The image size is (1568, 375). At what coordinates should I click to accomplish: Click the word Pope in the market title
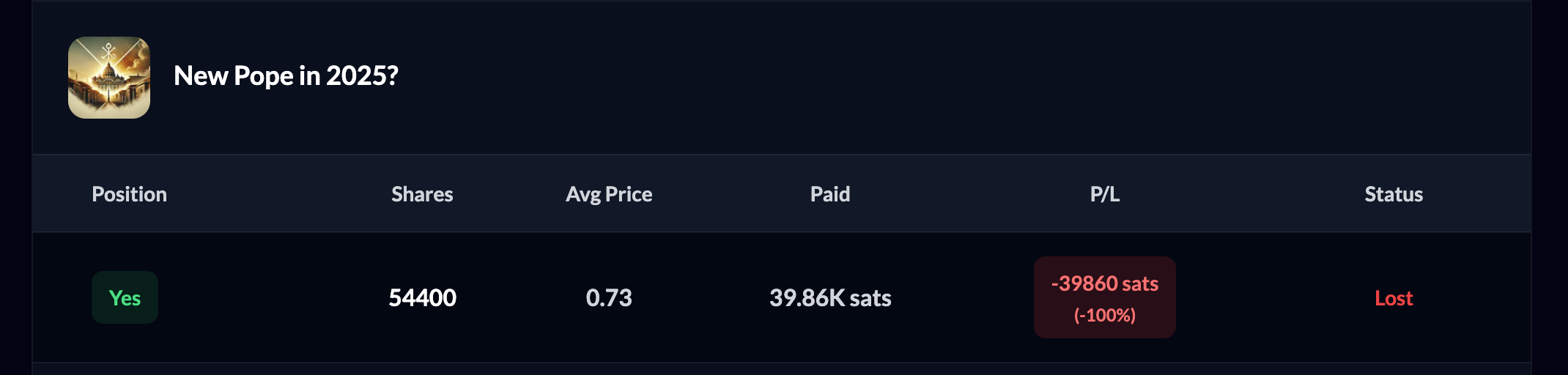tap(263, 77)
